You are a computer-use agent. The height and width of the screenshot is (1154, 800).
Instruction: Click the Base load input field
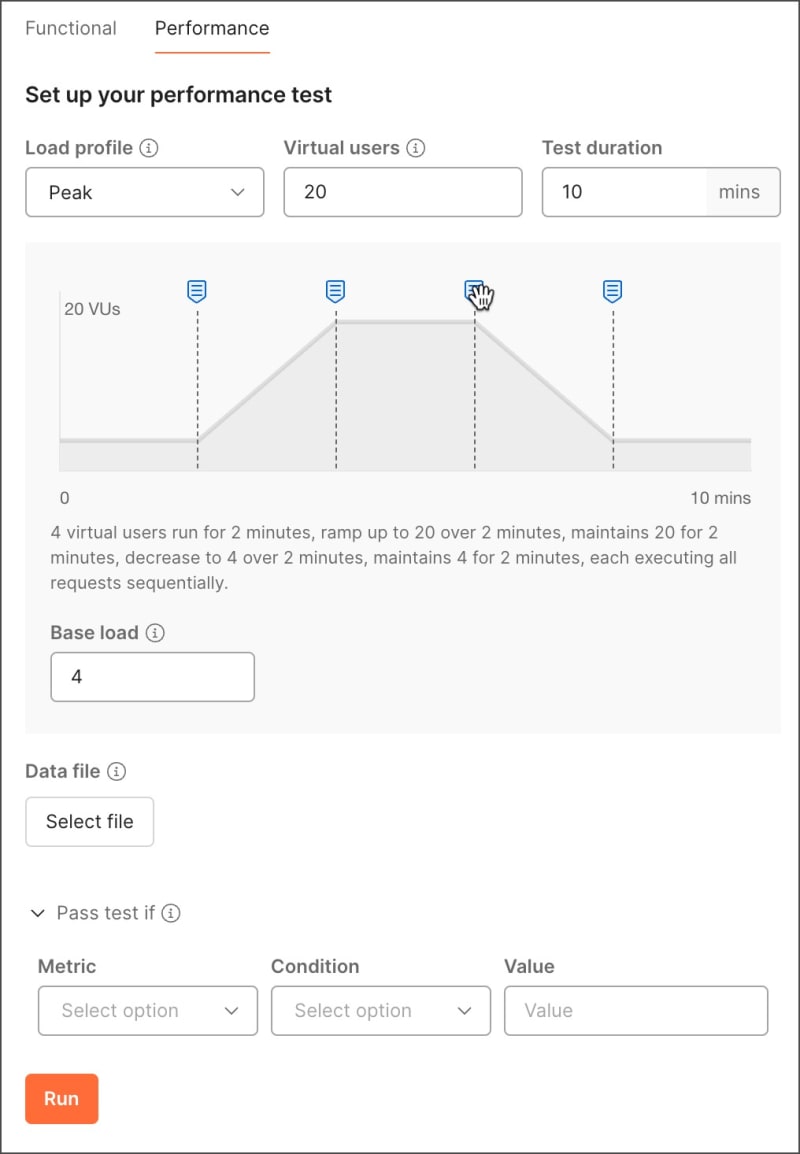[153, 677]
